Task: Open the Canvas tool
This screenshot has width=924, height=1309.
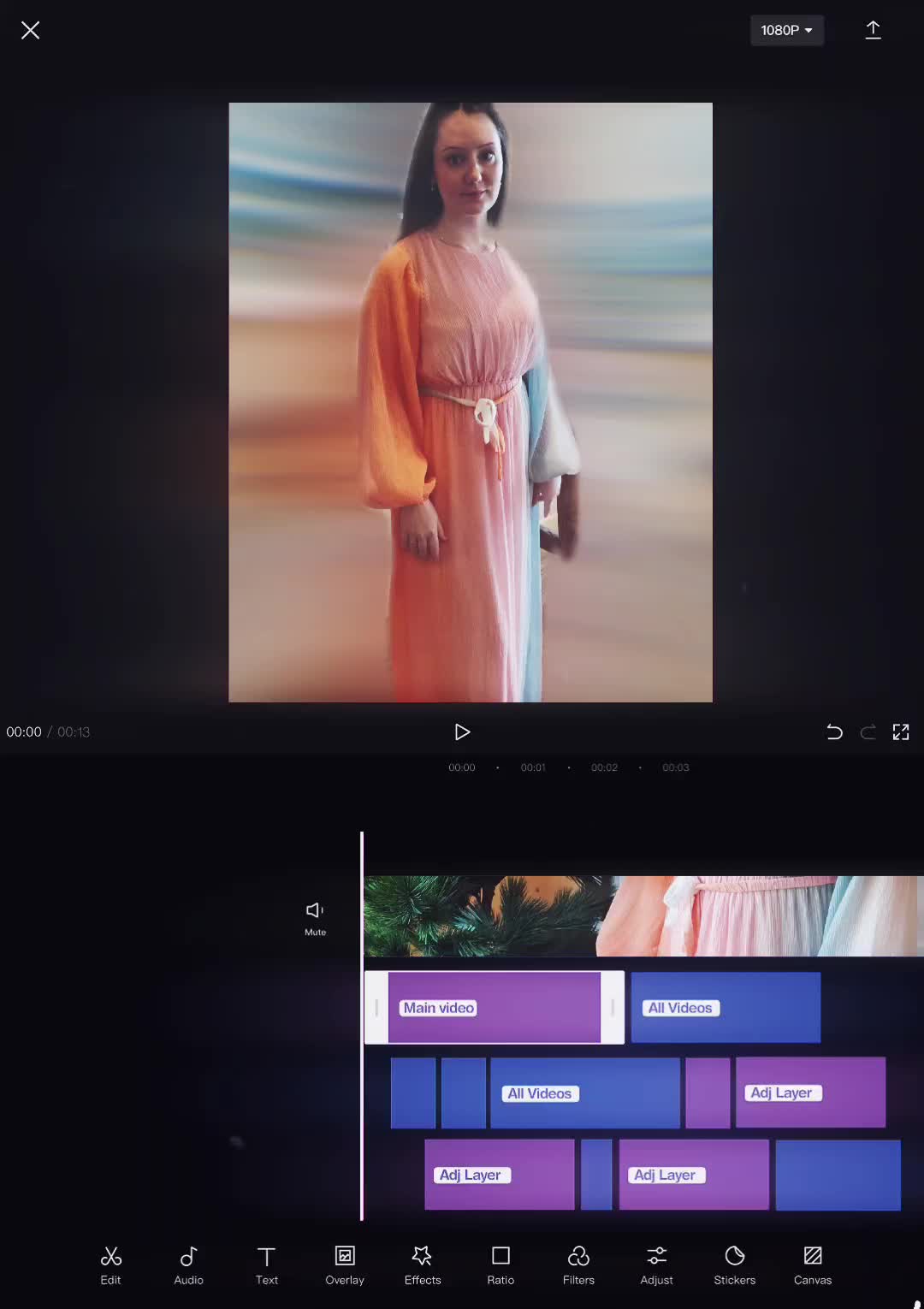Action: (813, 1265)
